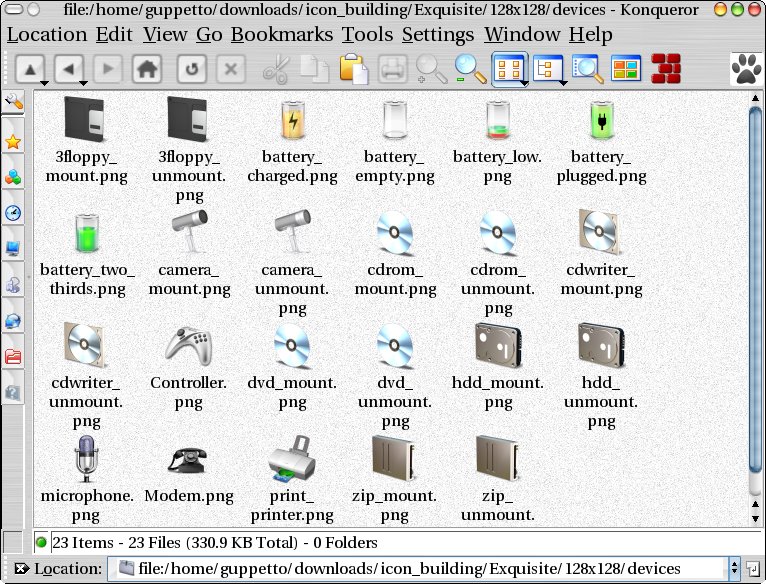Select battery_plugged.png file
Viewport: 766px width, 584px height.
601,140
